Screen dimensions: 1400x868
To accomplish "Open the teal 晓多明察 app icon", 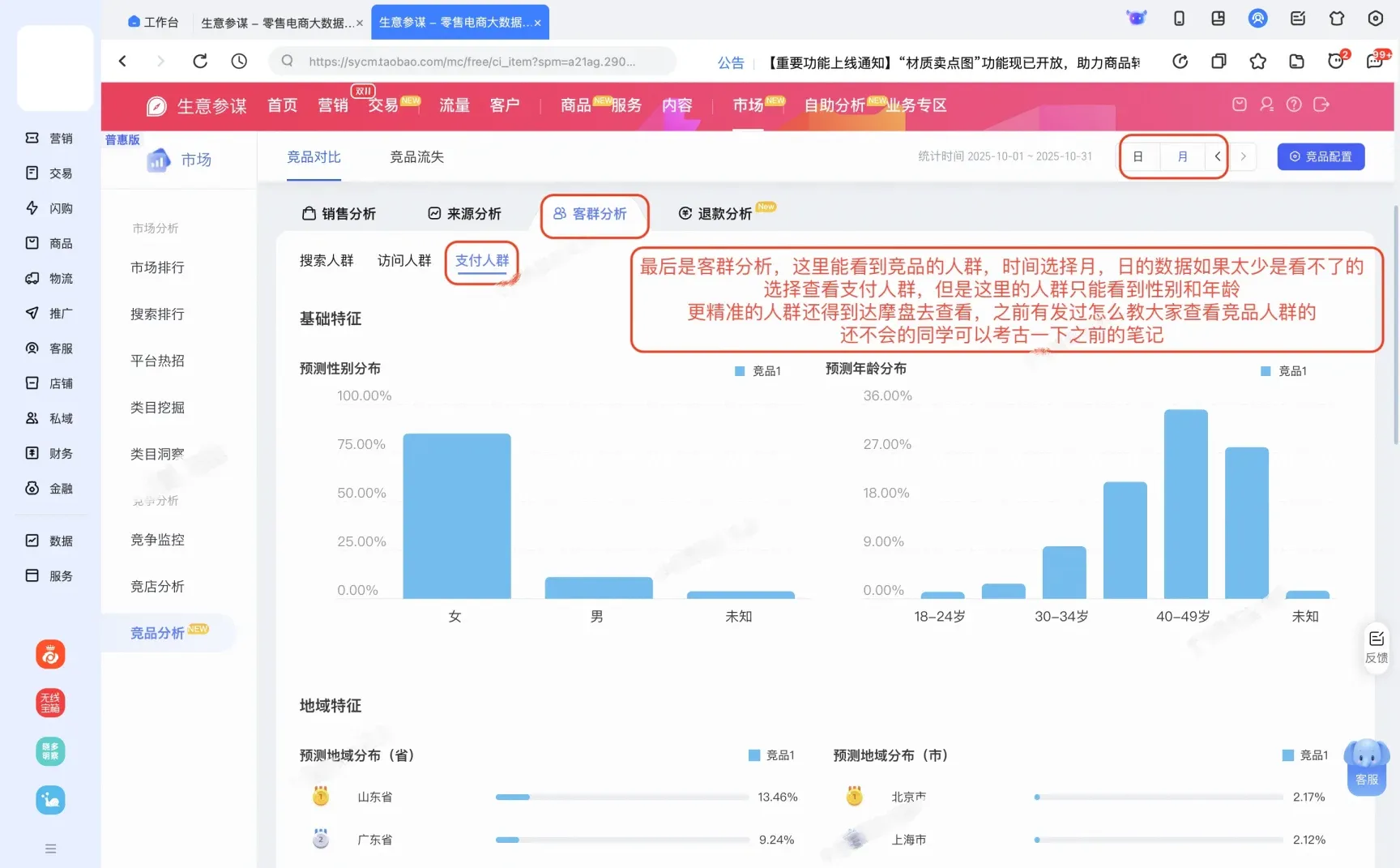I will pos(50,751).
